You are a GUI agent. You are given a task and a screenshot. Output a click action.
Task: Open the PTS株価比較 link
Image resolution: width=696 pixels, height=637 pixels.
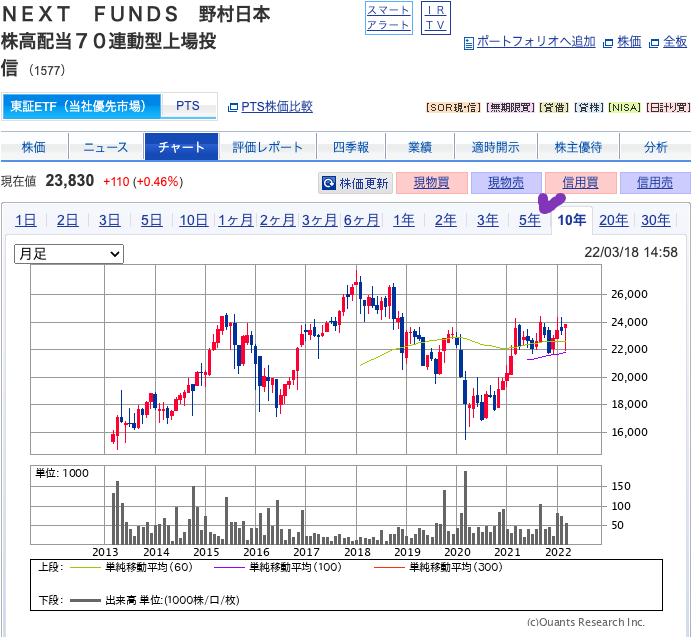277,107
